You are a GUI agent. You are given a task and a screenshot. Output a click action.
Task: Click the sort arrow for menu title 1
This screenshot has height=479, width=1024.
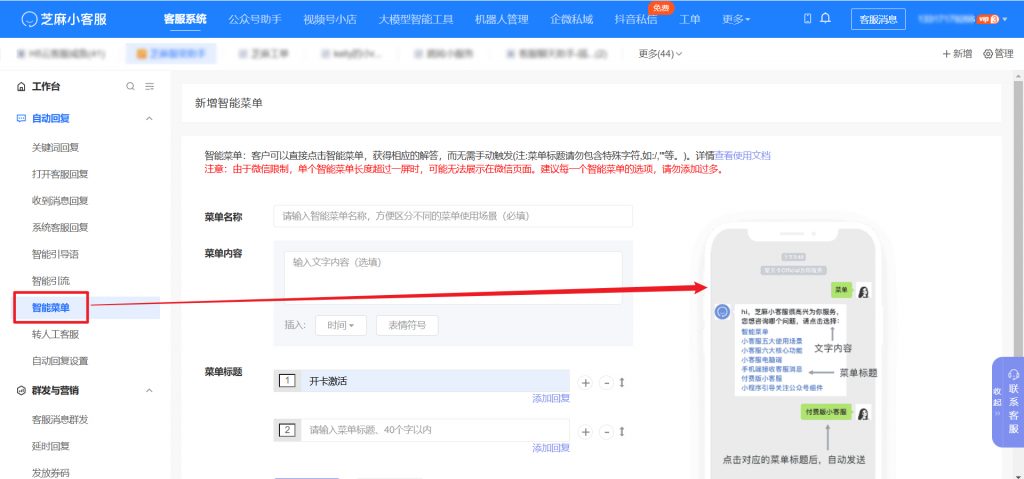point(622,382)
